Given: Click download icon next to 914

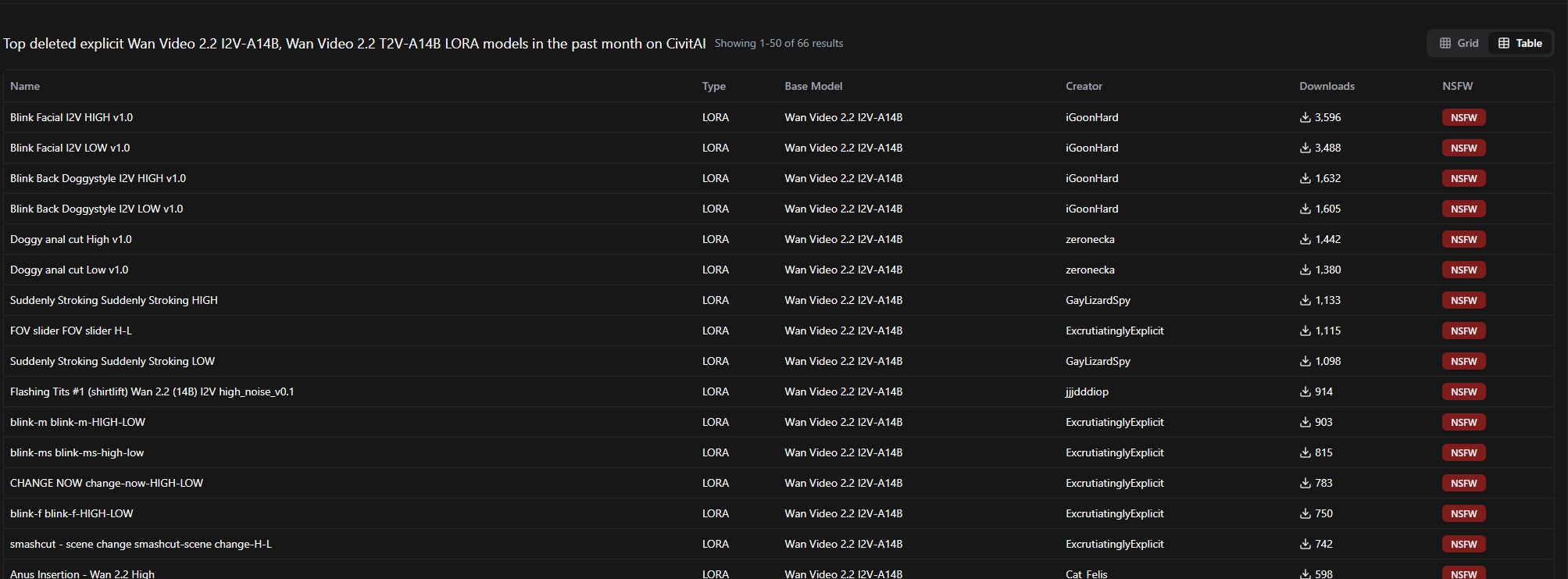Looking at the screenshot, I should pos(1305,391).
